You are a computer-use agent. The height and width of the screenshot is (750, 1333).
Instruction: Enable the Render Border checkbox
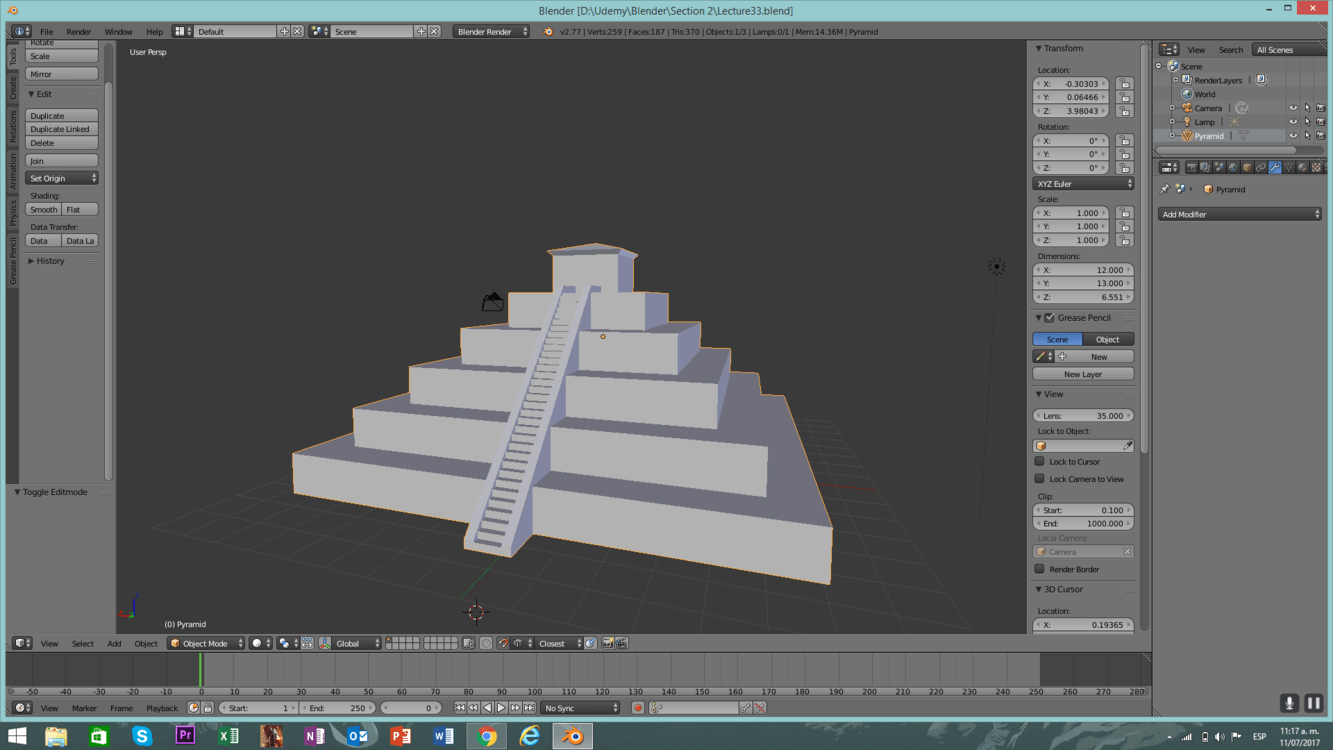coord(1040,569)
